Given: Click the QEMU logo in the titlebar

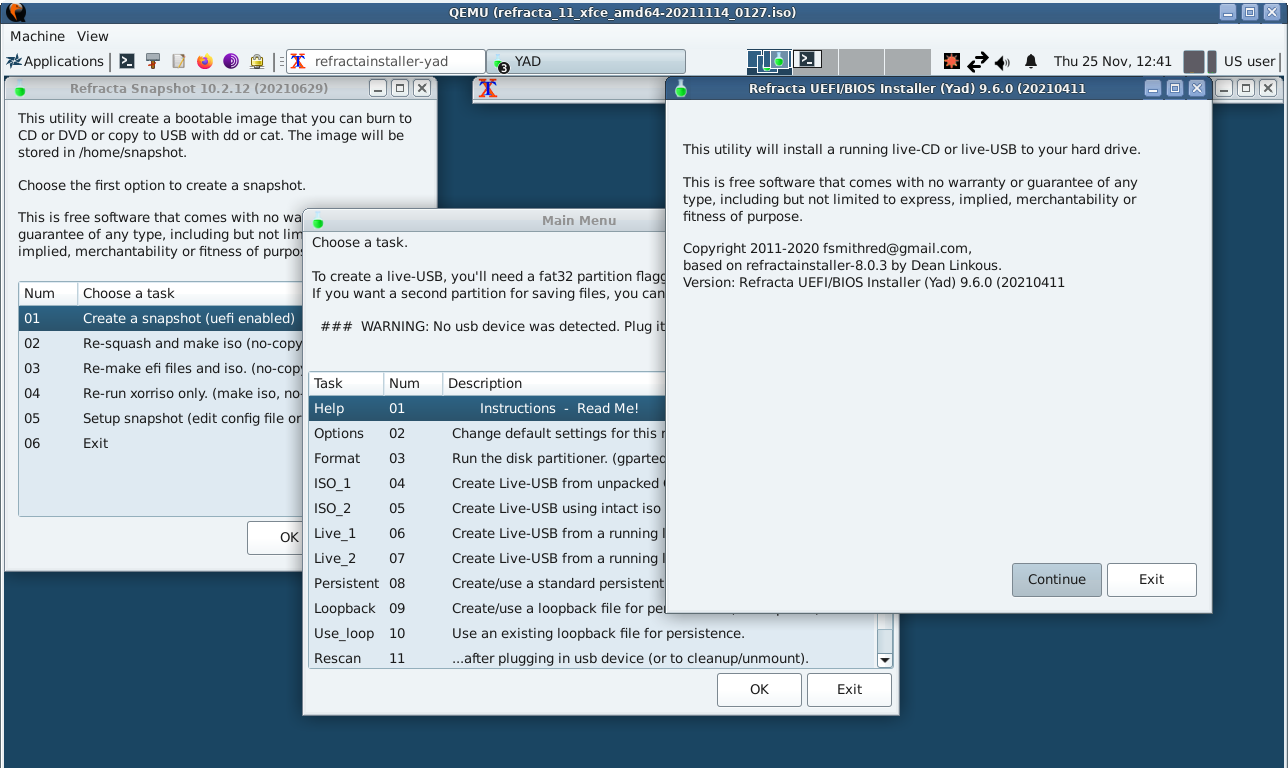Looking at the screenshot, I should click(16, 12).
